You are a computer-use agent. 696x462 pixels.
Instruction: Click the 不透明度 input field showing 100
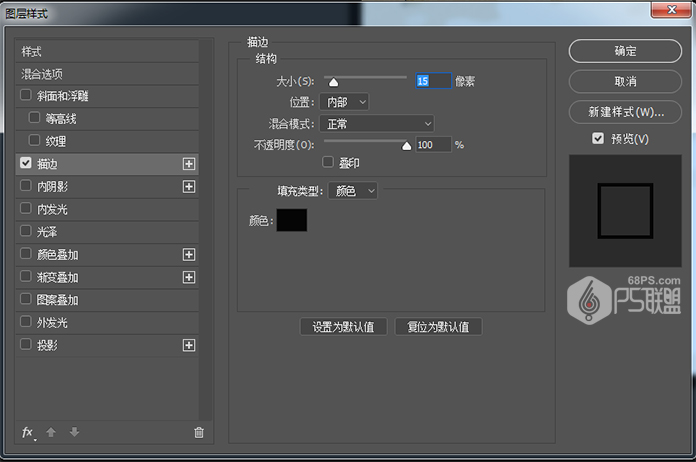[x=433, y=145]
